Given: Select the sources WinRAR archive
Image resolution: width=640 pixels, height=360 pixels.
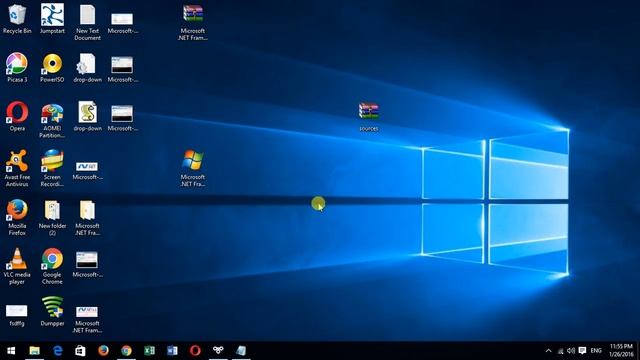Looking at the screenshot, I should pyautogui.click(x=369, y=116).
